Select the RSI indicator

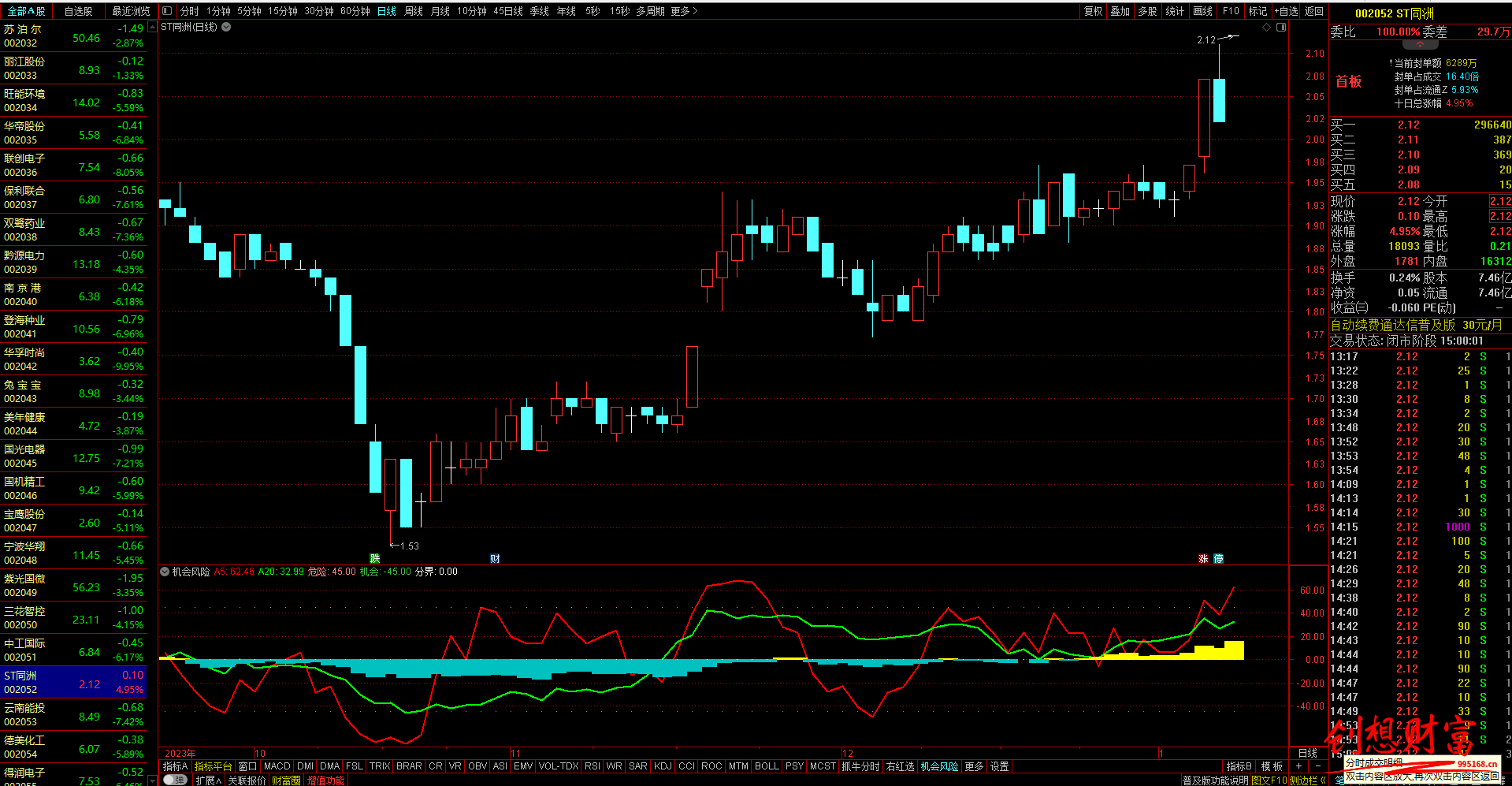coord(592,766)
